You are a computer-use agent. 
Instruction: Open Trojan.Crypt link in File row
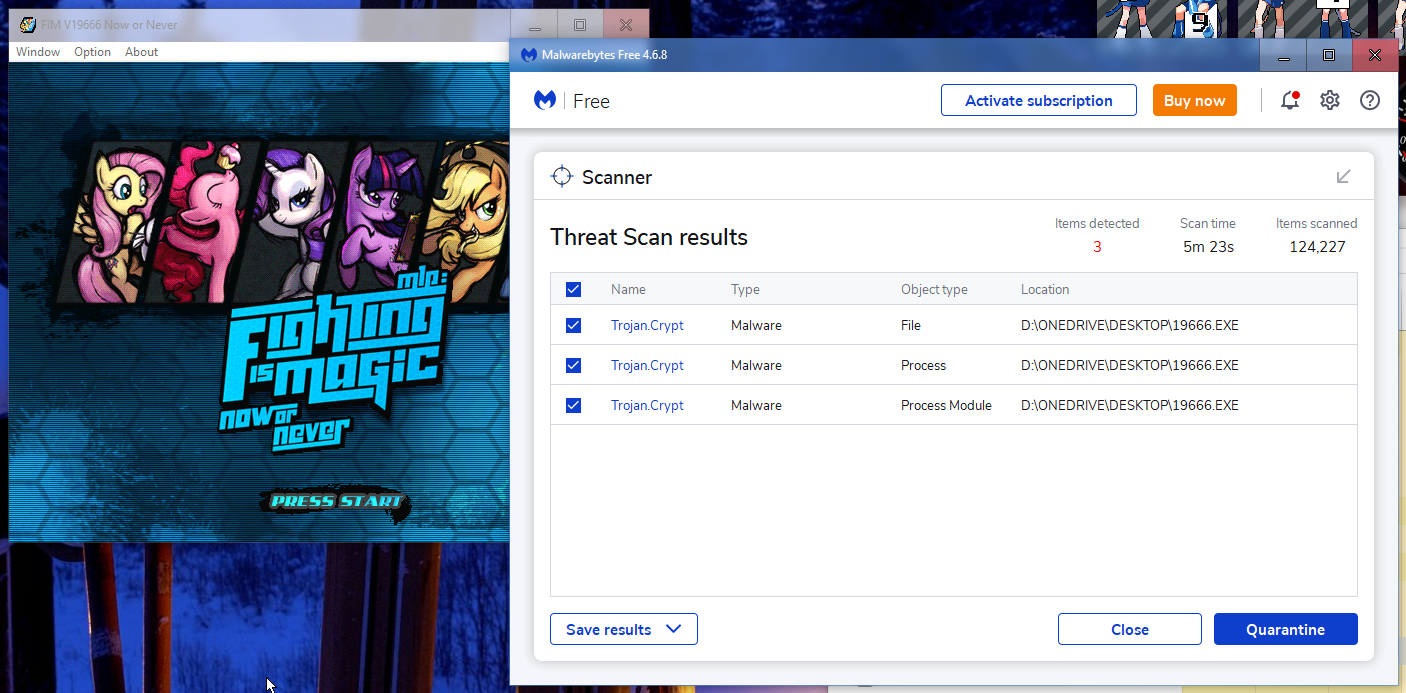click(647, 325)
